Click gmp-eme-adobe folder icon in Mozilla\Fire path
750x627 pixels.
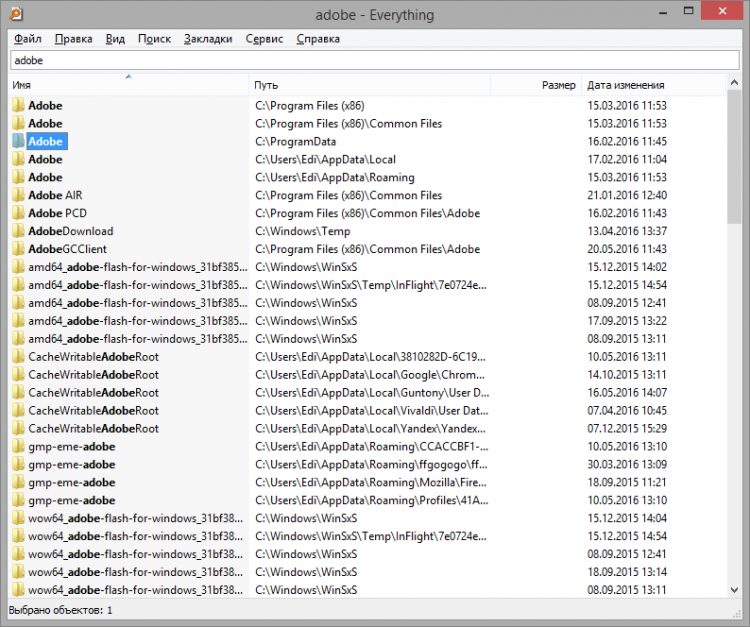point(18,482)
